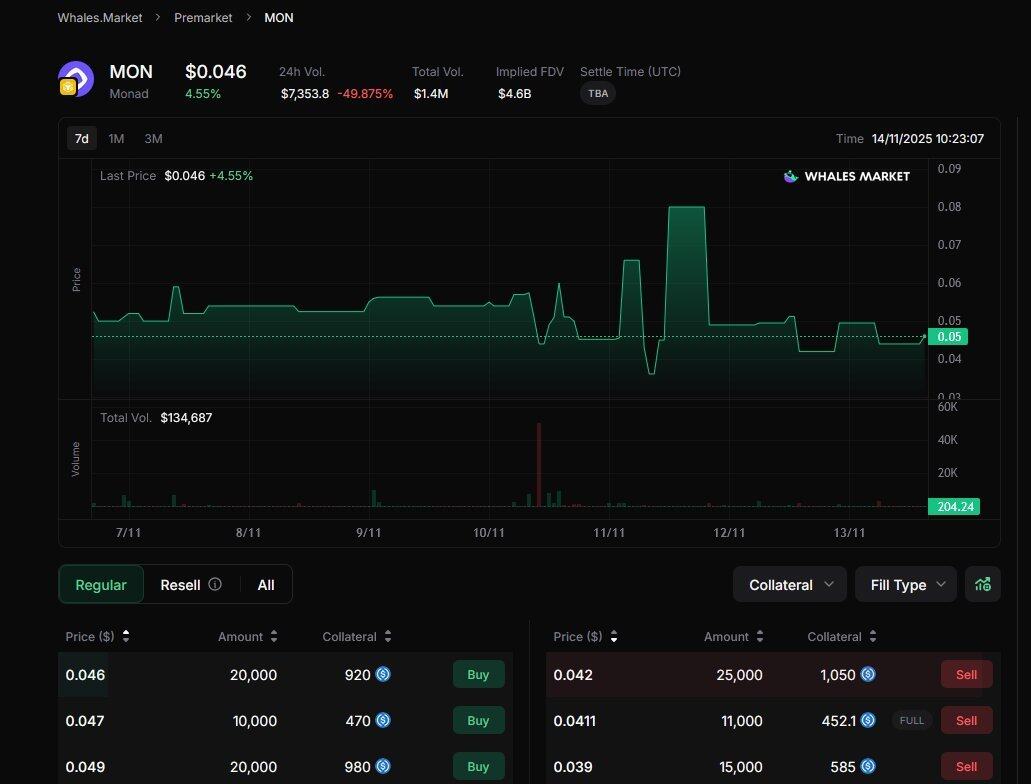Click the MON token logo icon
The width and height of the screenshot is (1031, 784).
click(75, 79)
